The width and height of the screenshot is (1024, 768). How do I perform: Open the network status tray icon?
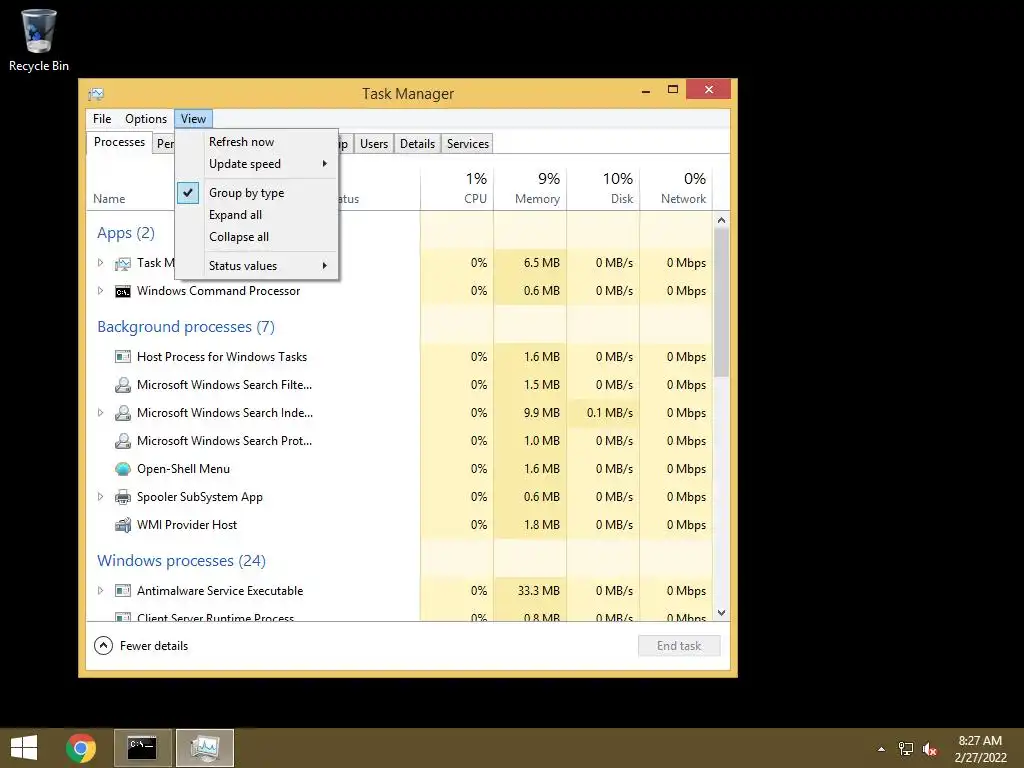coord(906,749)
